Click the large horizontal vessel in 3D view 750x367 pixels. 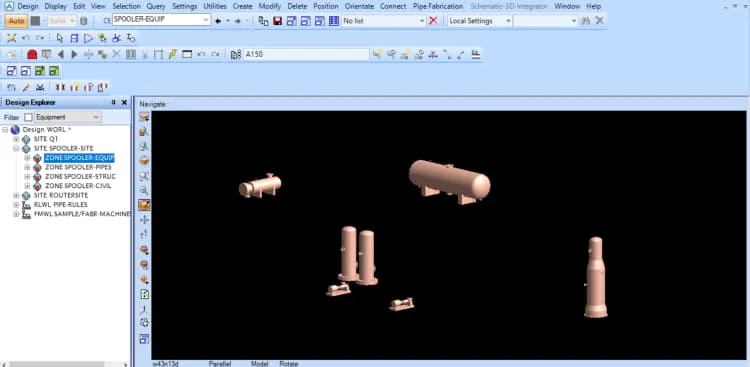click(449, 181)
